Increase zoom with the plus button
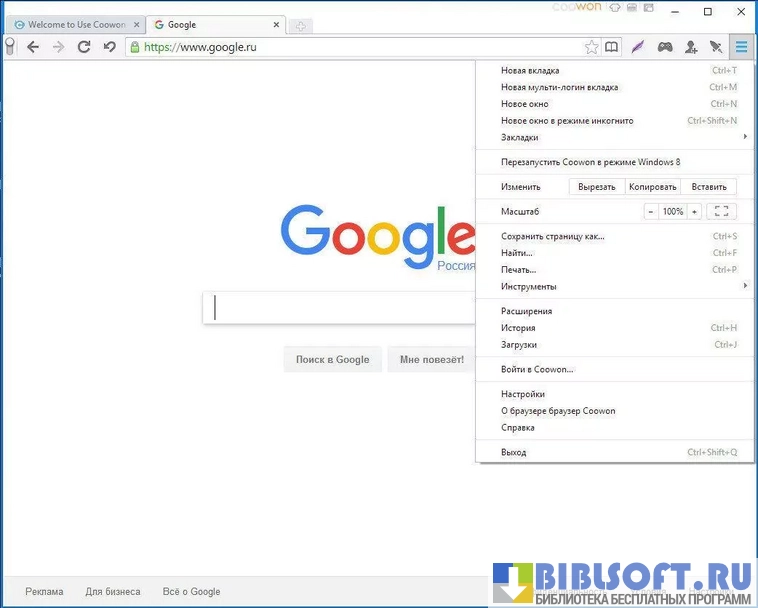 click(x=693, y=212)
